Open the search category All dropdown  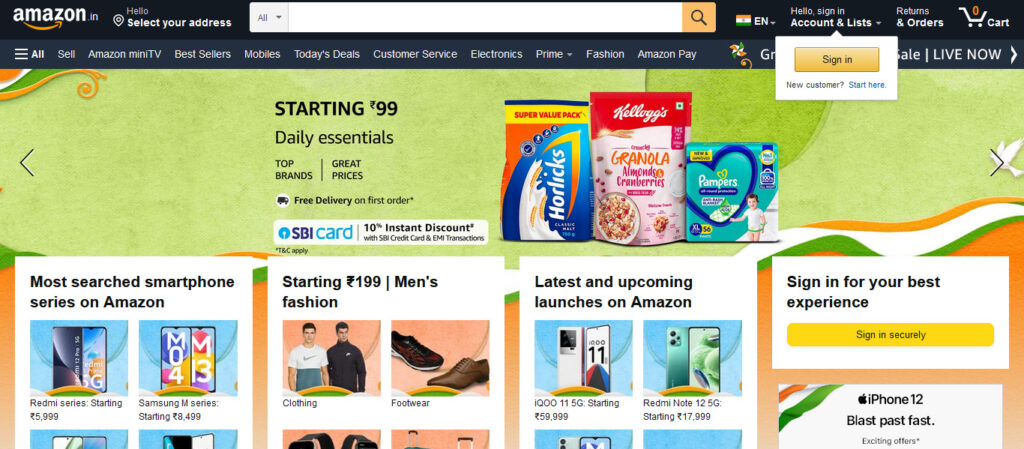pos(269,18)
